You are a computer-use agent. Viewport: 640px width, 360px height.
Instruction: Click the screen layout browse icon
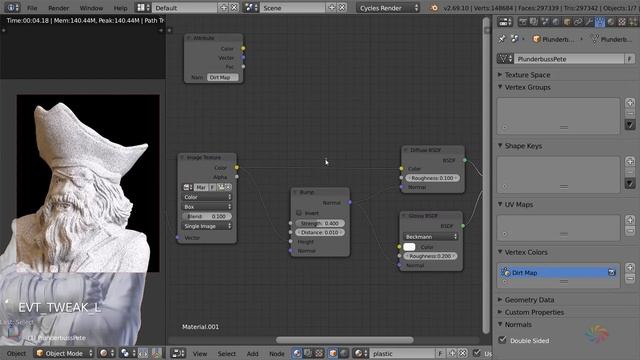point(142,7)
